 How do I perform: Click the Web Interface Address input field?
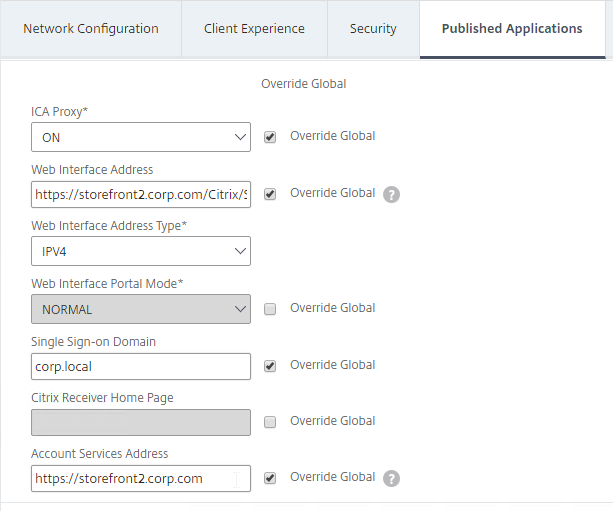(141, 194)
